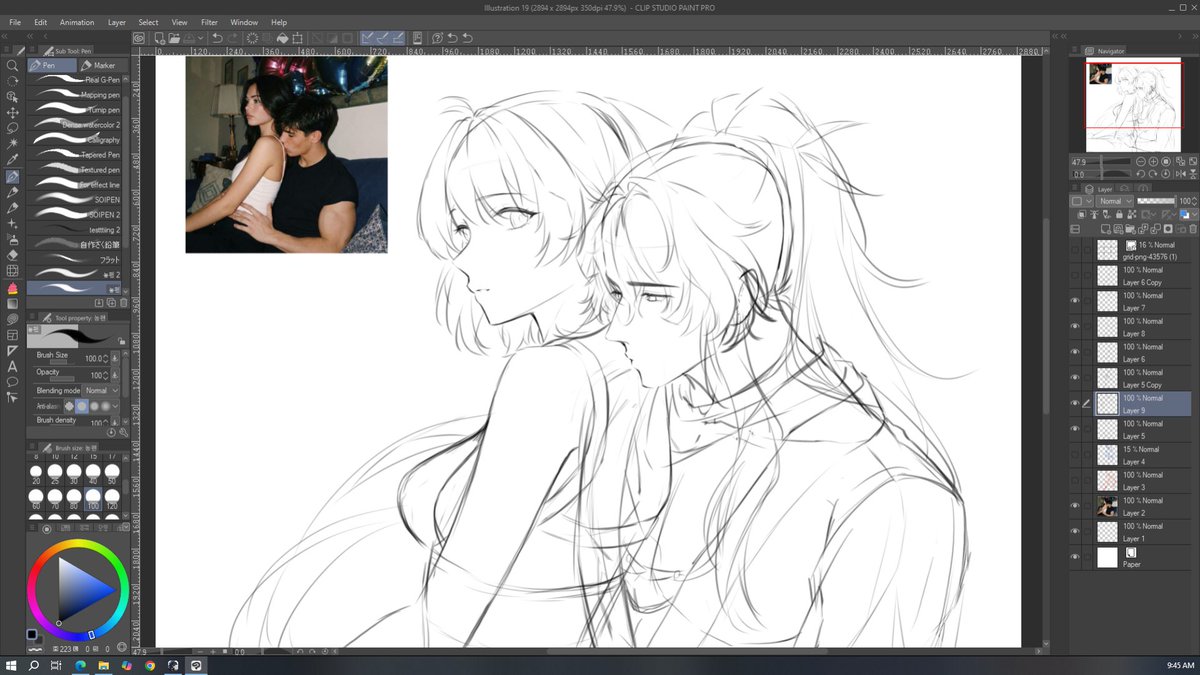Expand the Brush Size dropdown in Tool property

(x=105, y=359)
